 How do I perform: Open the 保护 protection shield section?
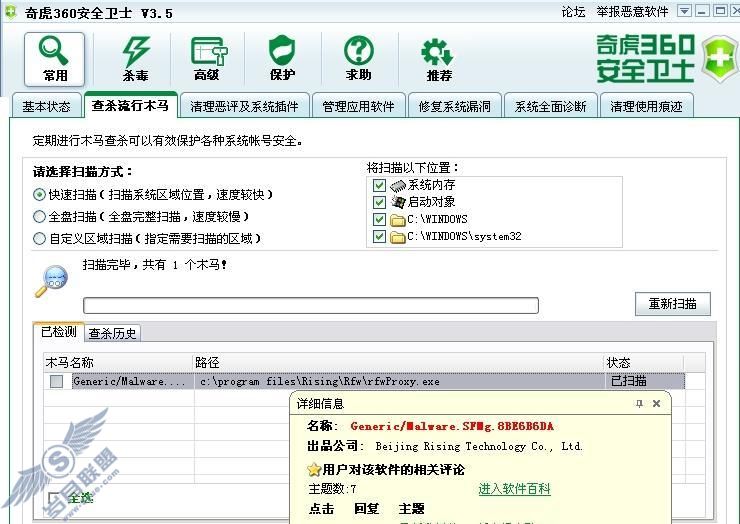282,59
